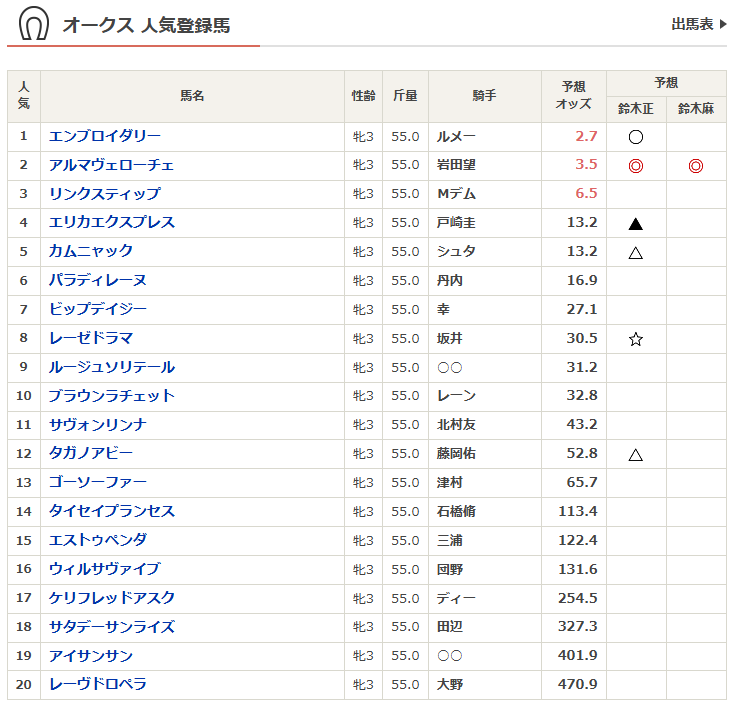
Task: Click odds value 470.9
Action: click(x=578, y=684)
